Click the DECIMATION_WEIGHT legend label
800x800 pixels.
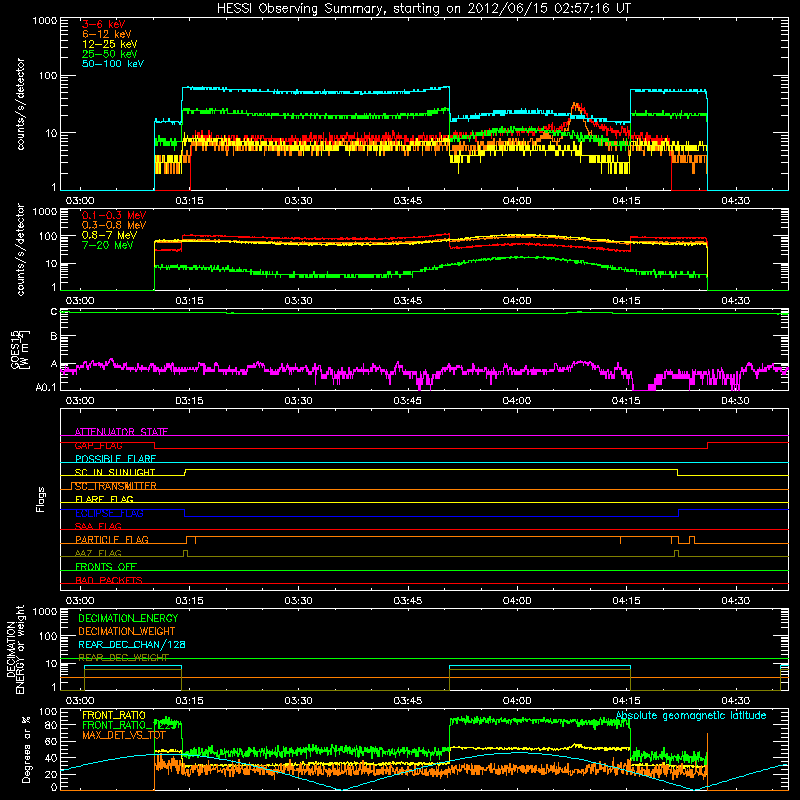pos(127,631)
